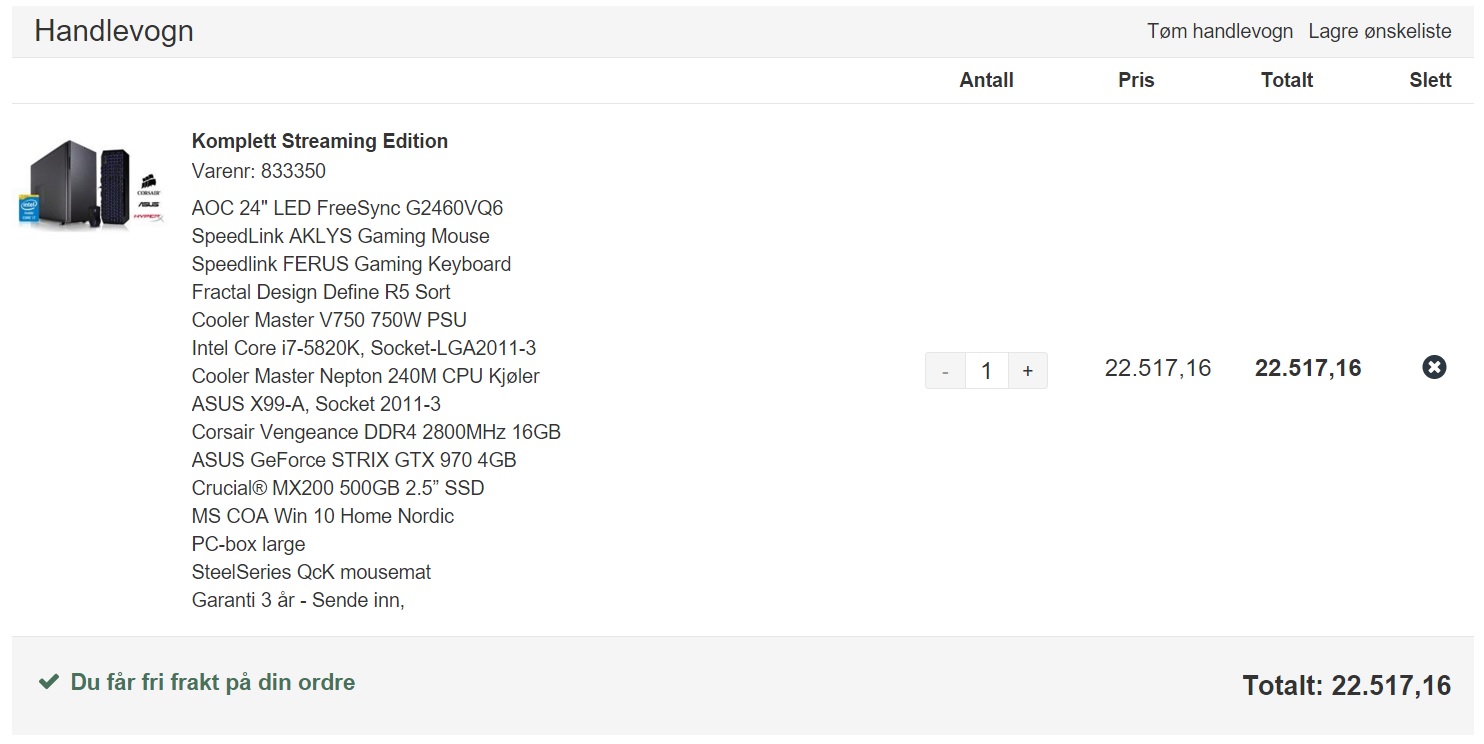Select the Varenr: 833350 text

(x=259, y=171)
